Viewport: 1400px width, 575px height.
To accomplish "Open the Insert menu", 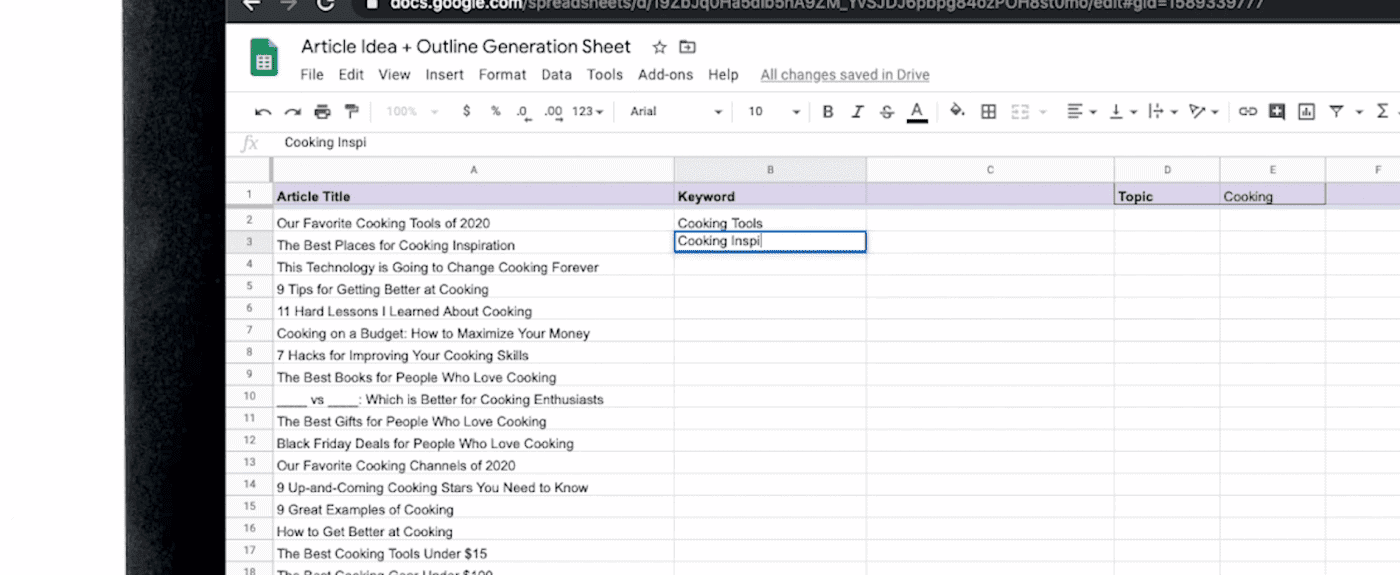I will pyautogui.click(x=444, y=75).
